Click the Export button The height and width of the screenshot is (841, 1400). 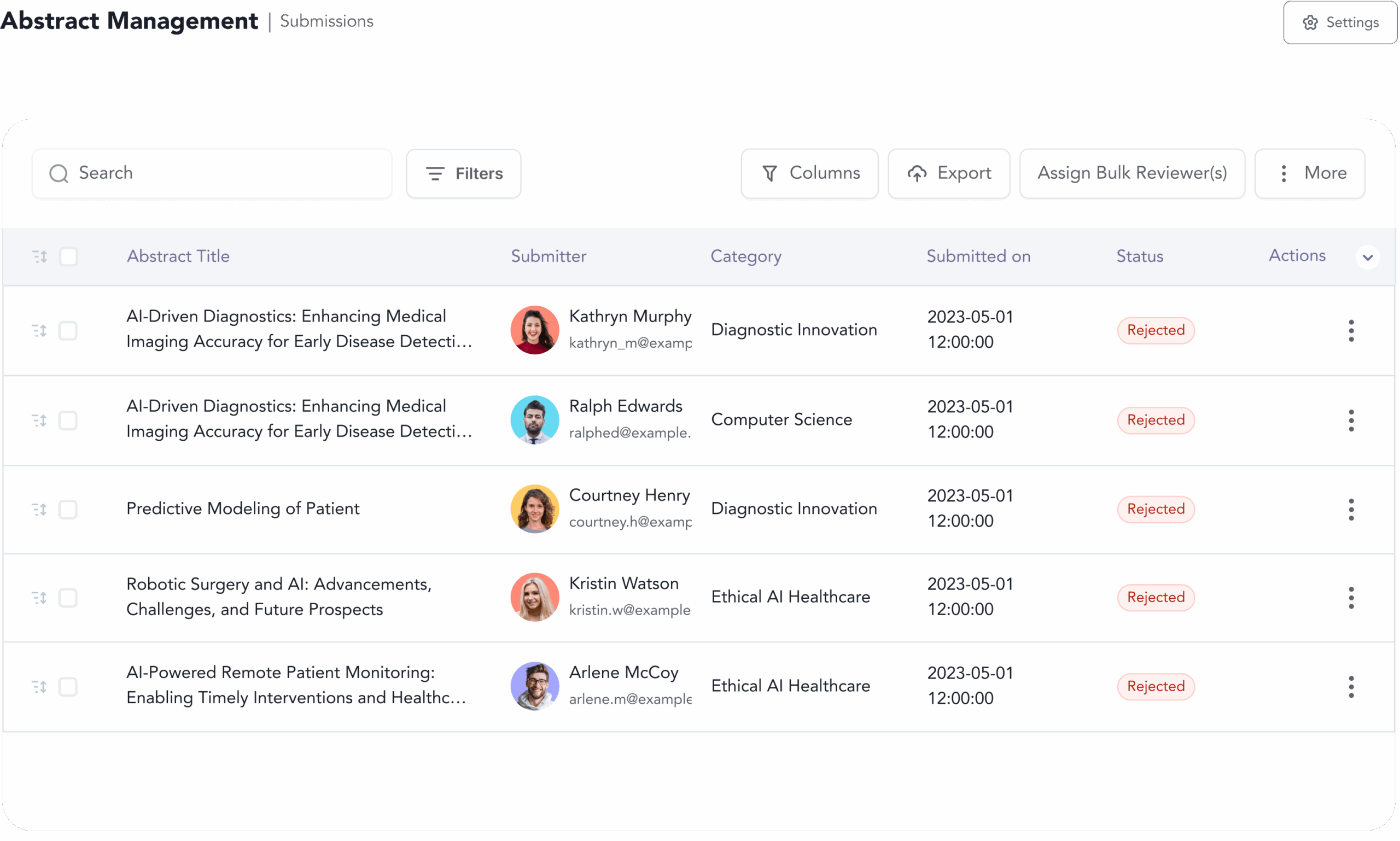tap(948, 173)
